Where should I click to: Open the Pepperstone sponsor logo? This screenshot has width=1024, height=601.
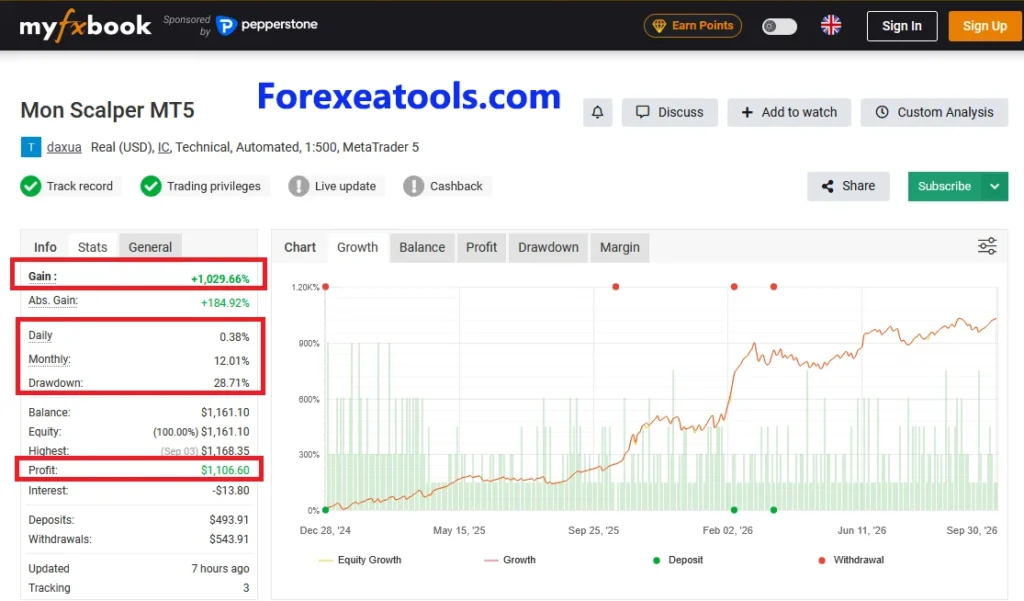(266, 25)
